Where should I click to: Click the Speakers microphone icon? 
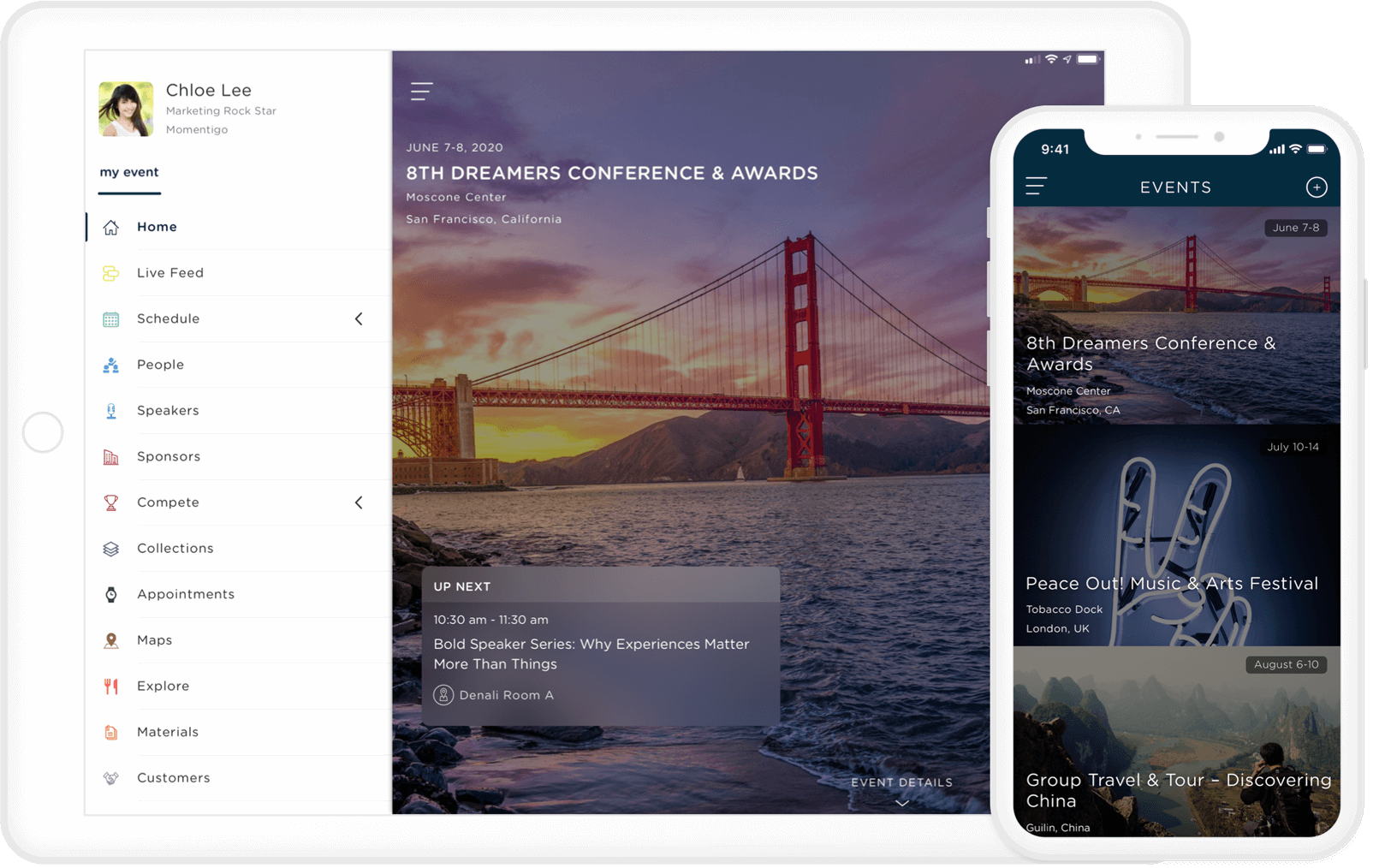[x=110, y=410]
